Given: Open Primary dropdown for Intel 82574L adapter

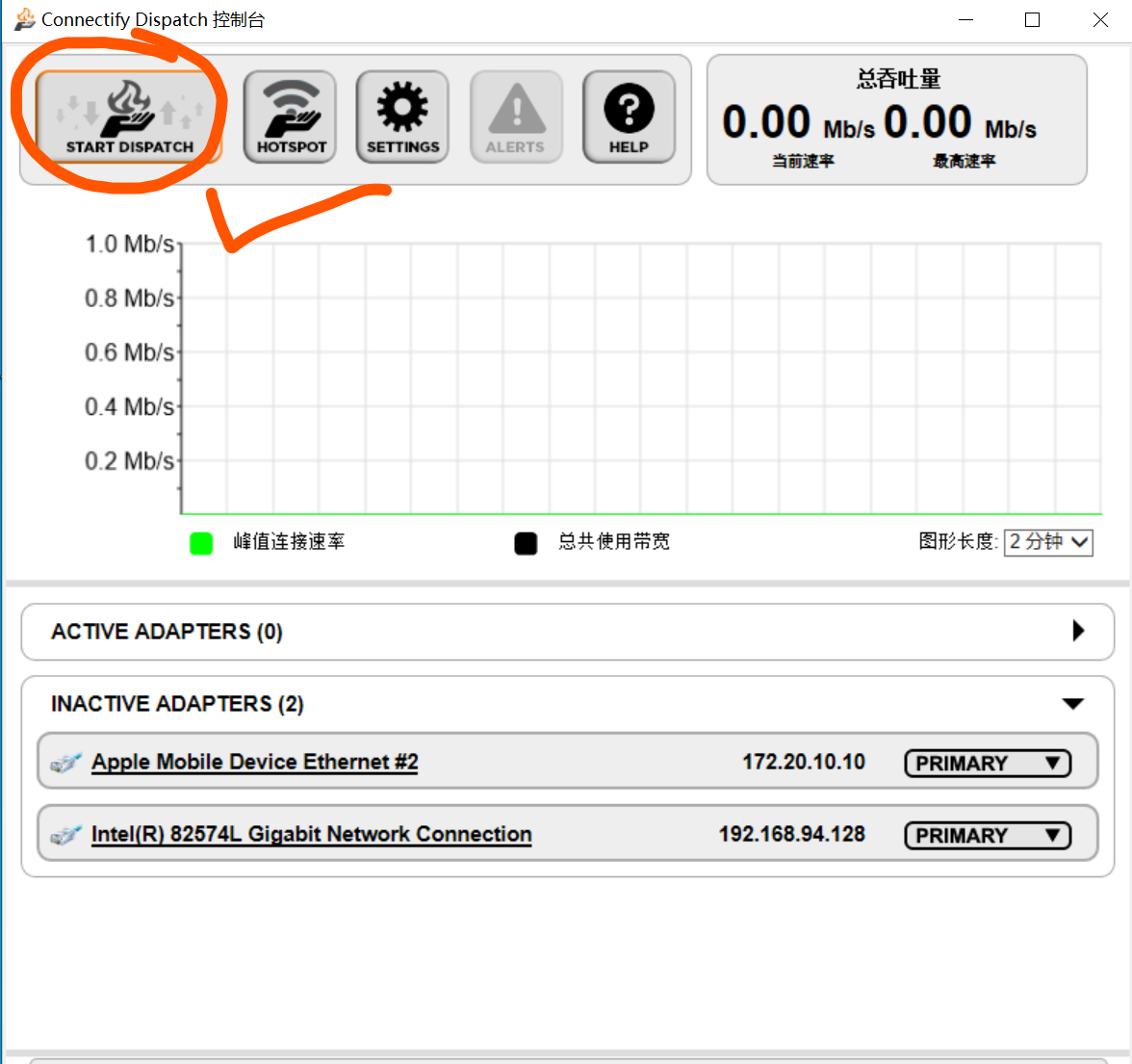Looking at the screenshot, I should [988, 835].
